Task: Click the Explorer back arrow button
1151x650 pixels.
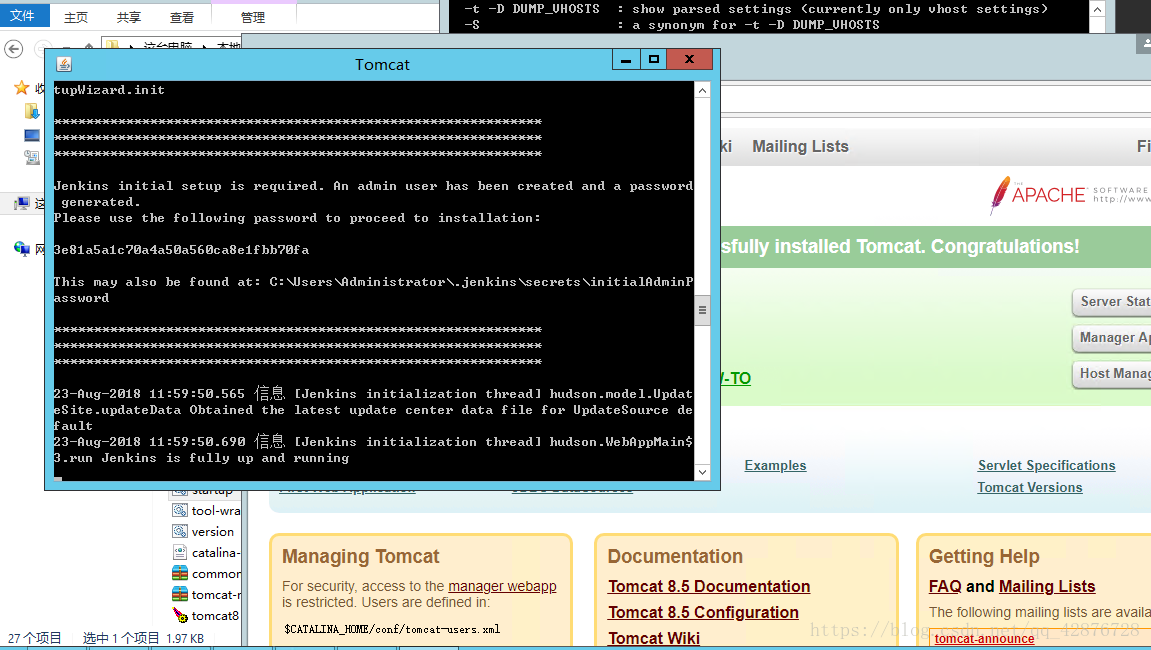Action: tap(13, 49)
